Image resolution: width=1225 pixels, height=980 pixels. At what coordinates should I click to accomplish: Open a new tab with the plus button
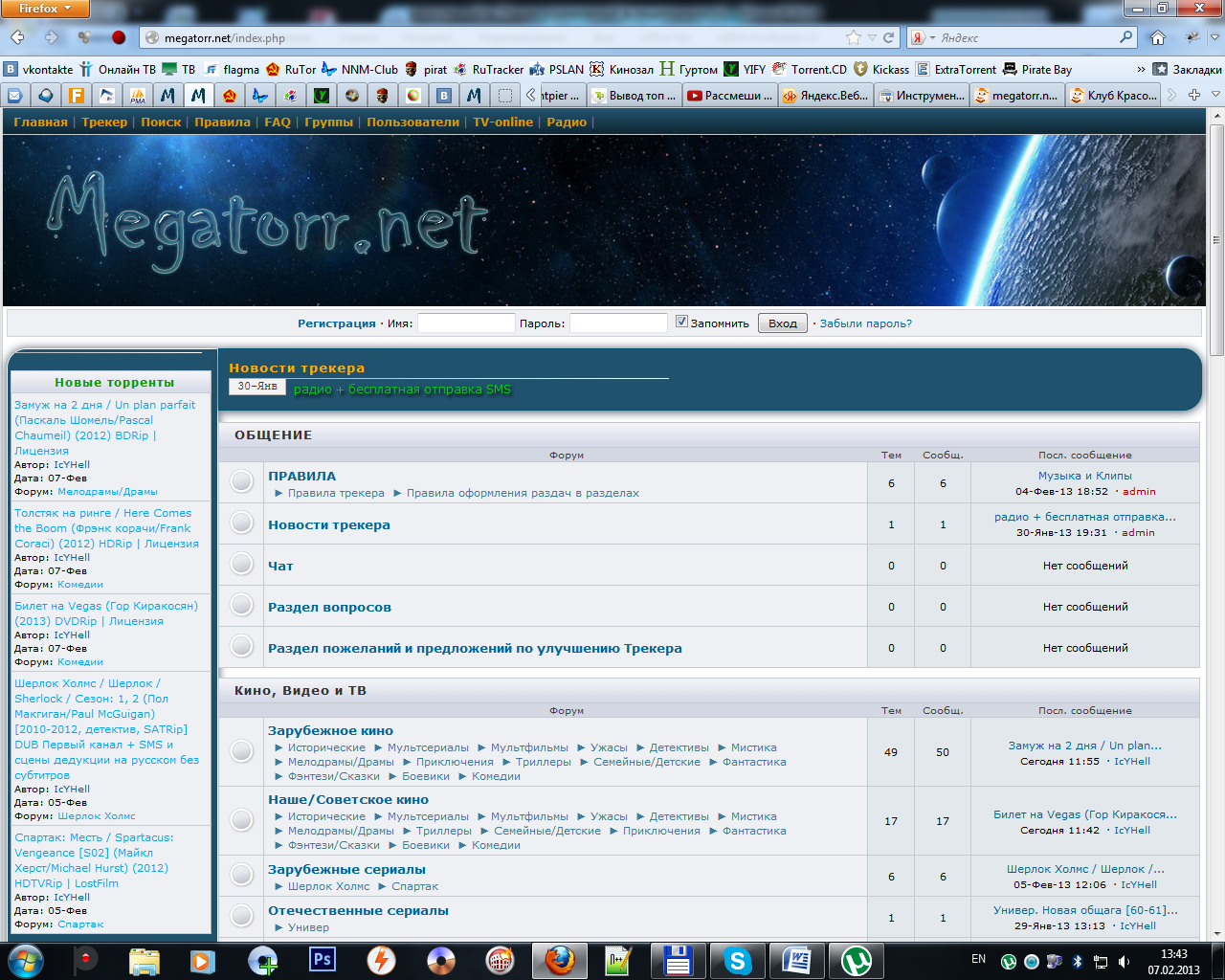(x=1194, y=95)
